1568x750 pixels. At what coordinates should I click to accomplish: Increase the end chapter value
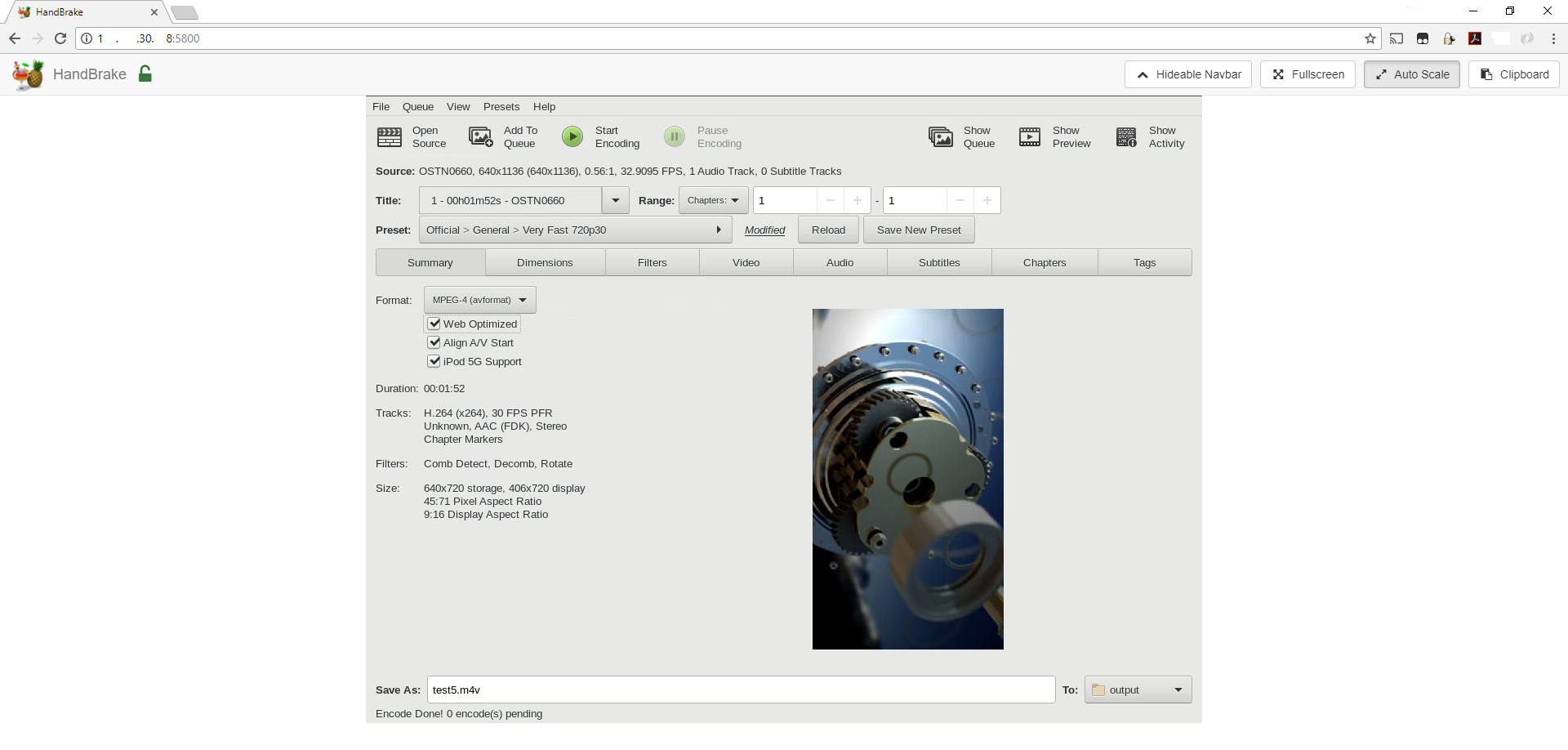click(x=987, y=200)
